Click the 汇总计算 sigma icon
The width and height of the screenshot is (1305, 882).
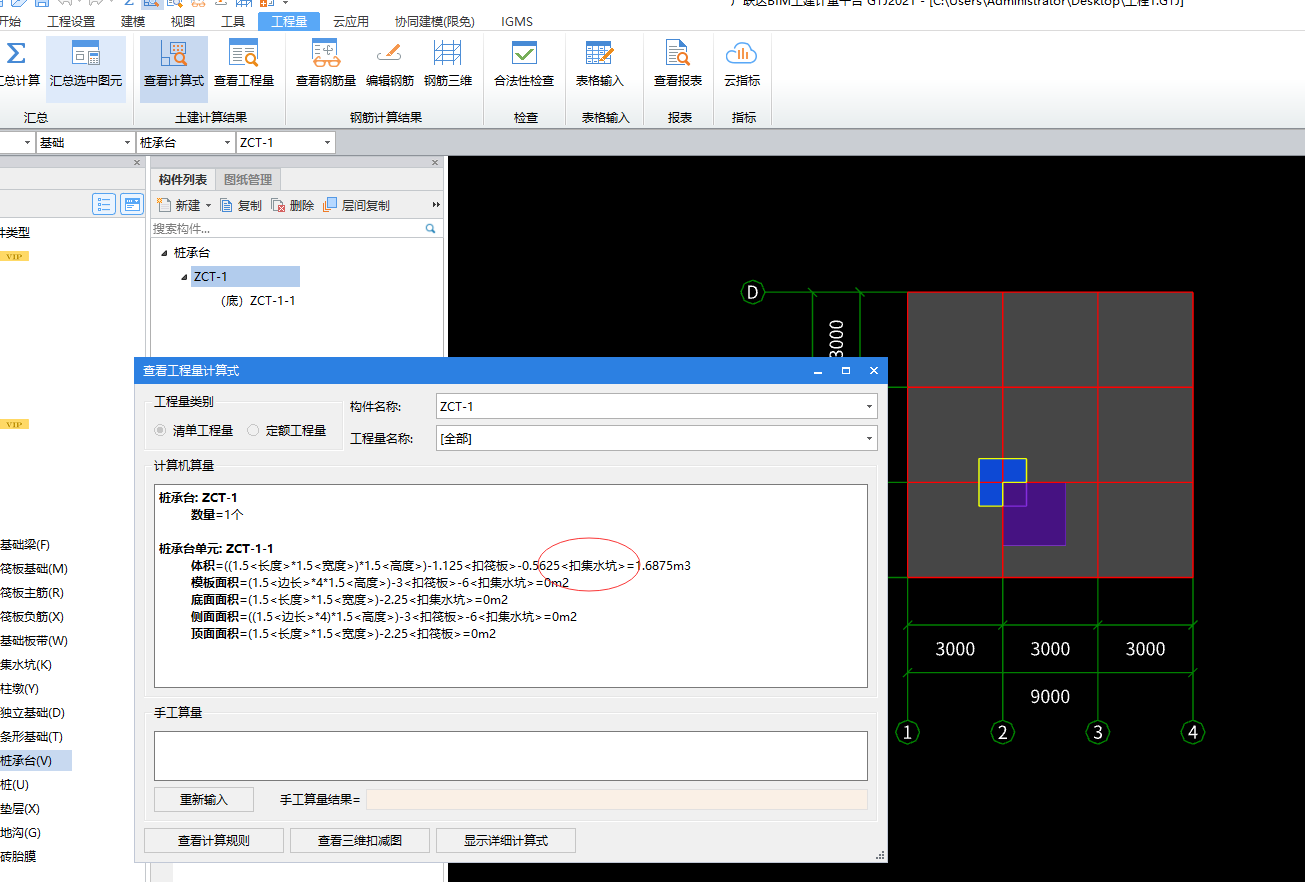click(16, 54)
